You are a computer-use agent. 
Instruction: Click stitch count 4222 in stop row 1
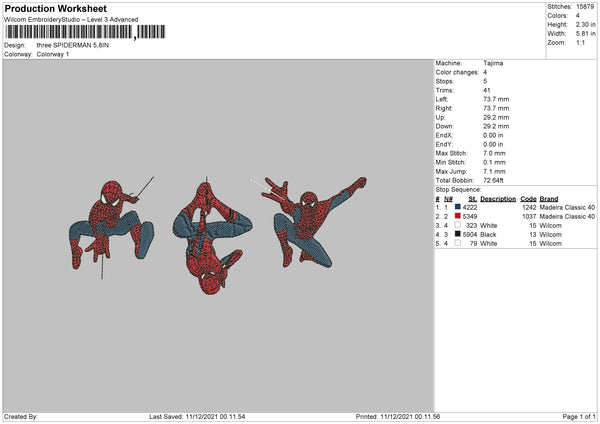[x=470, y=207]
